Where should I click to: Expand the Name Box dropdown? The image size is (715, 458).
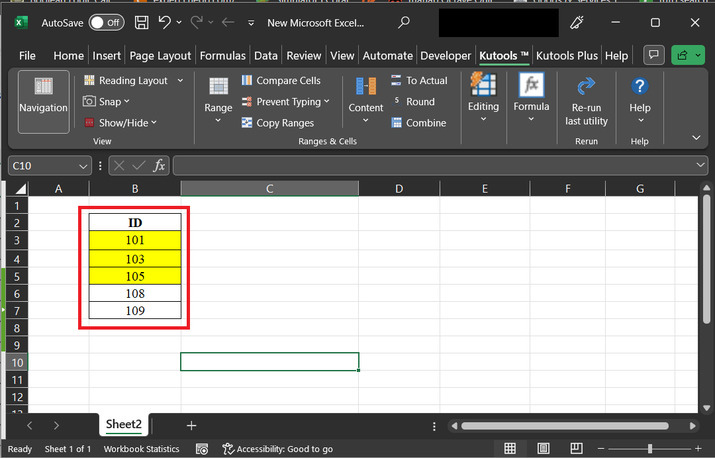pos(83,166)
